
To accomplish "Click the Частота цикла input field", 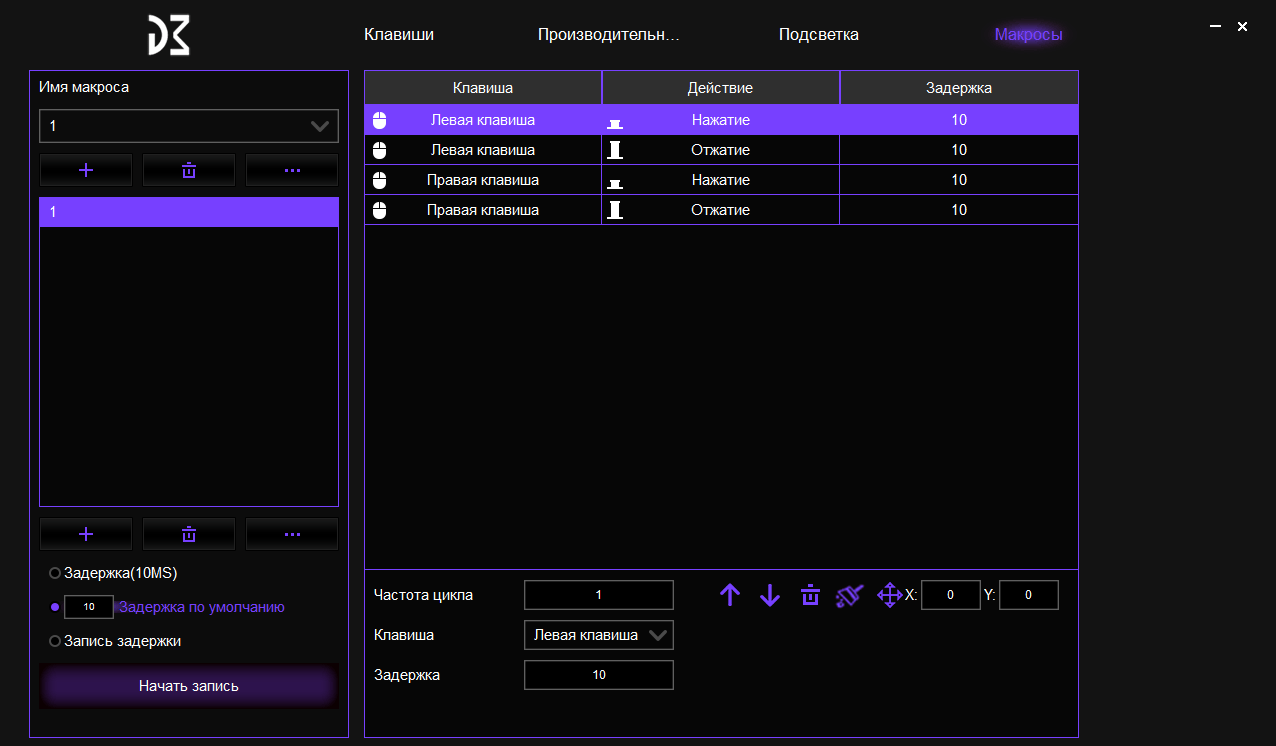I will [599, 595].
